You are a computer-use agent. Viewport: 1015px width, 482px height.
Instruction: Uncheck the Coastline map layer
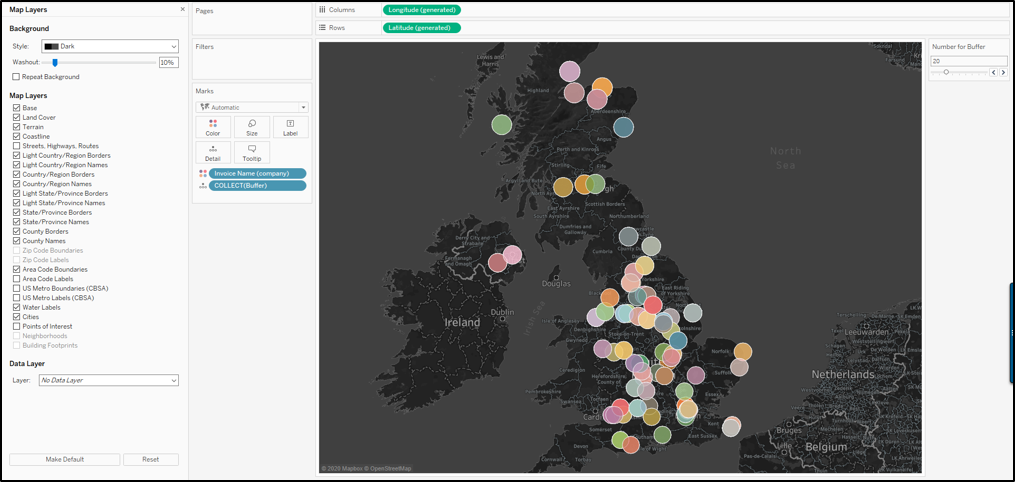[16, 137]
